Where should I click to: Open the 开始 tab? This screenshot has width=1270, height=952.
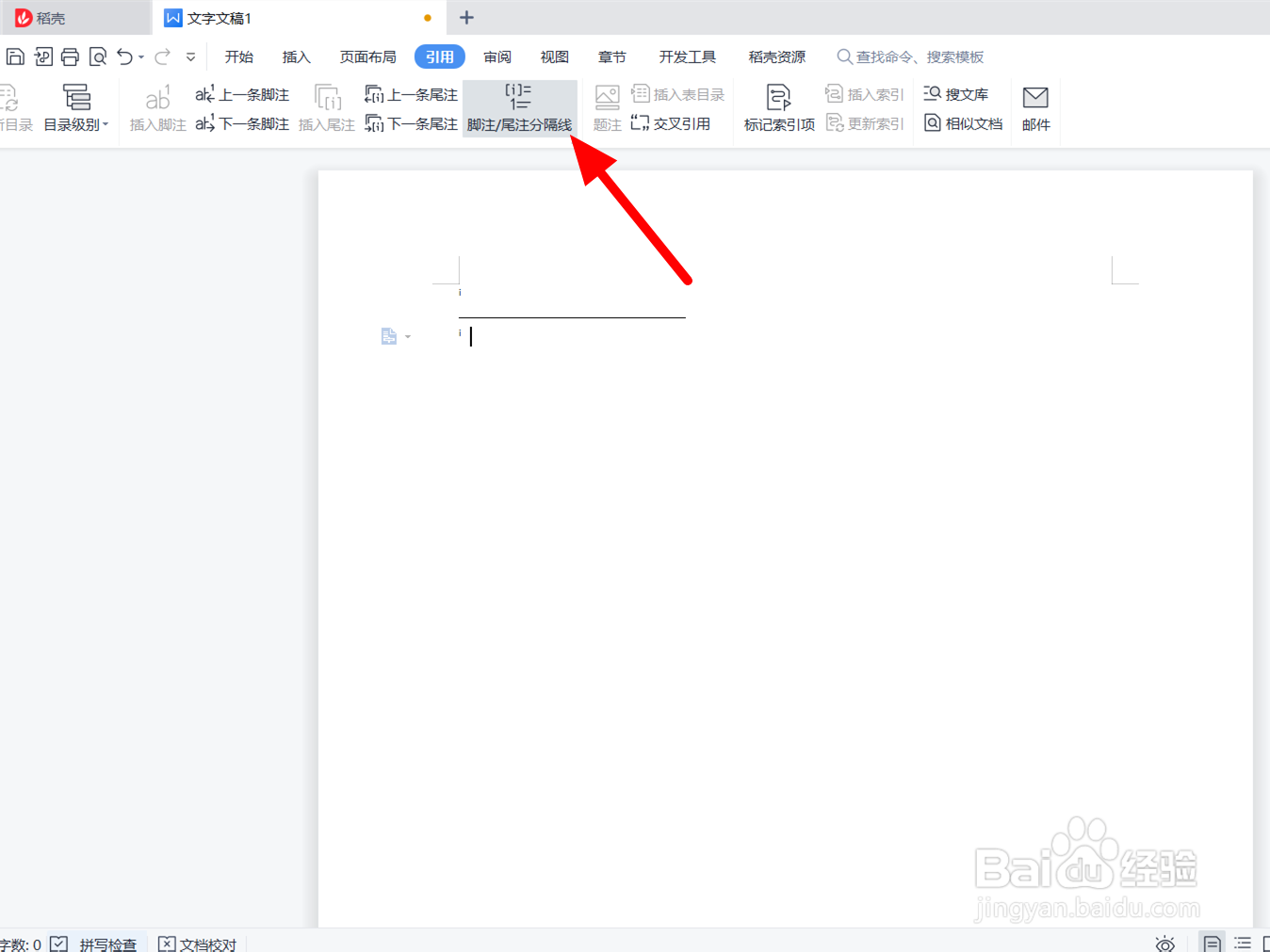pyautogui.click(x=239, y=56)
